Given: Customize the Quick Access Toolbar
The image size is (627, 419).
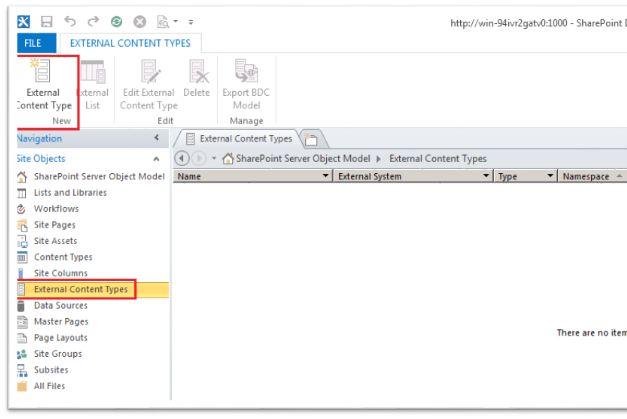Looking at the screenshot, I should coord(191,22).
